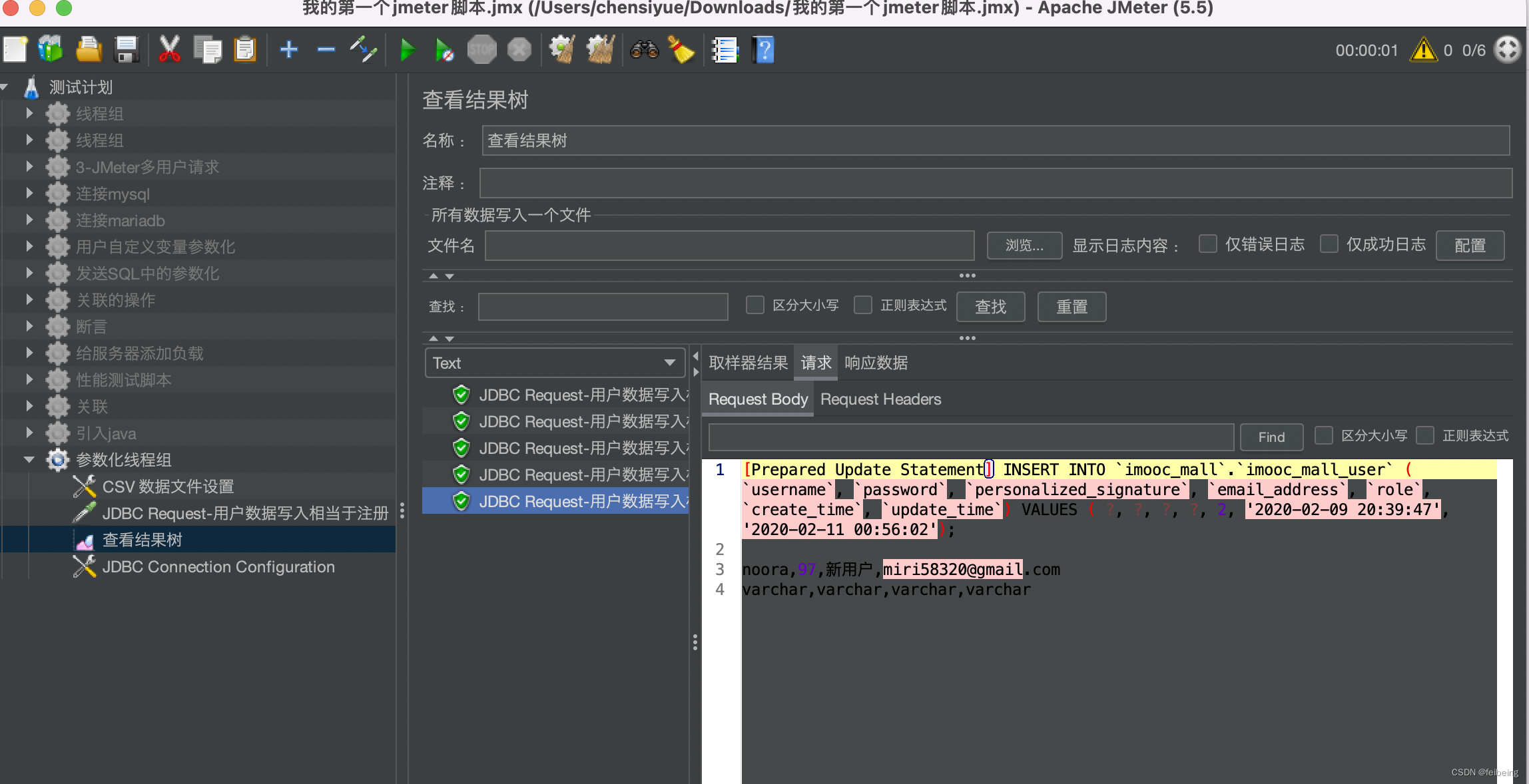Toggle 正则表达式 checkbox next to Find
Image resolution: width=1529 pixels, height=784 pixels.
(1425, 435)
